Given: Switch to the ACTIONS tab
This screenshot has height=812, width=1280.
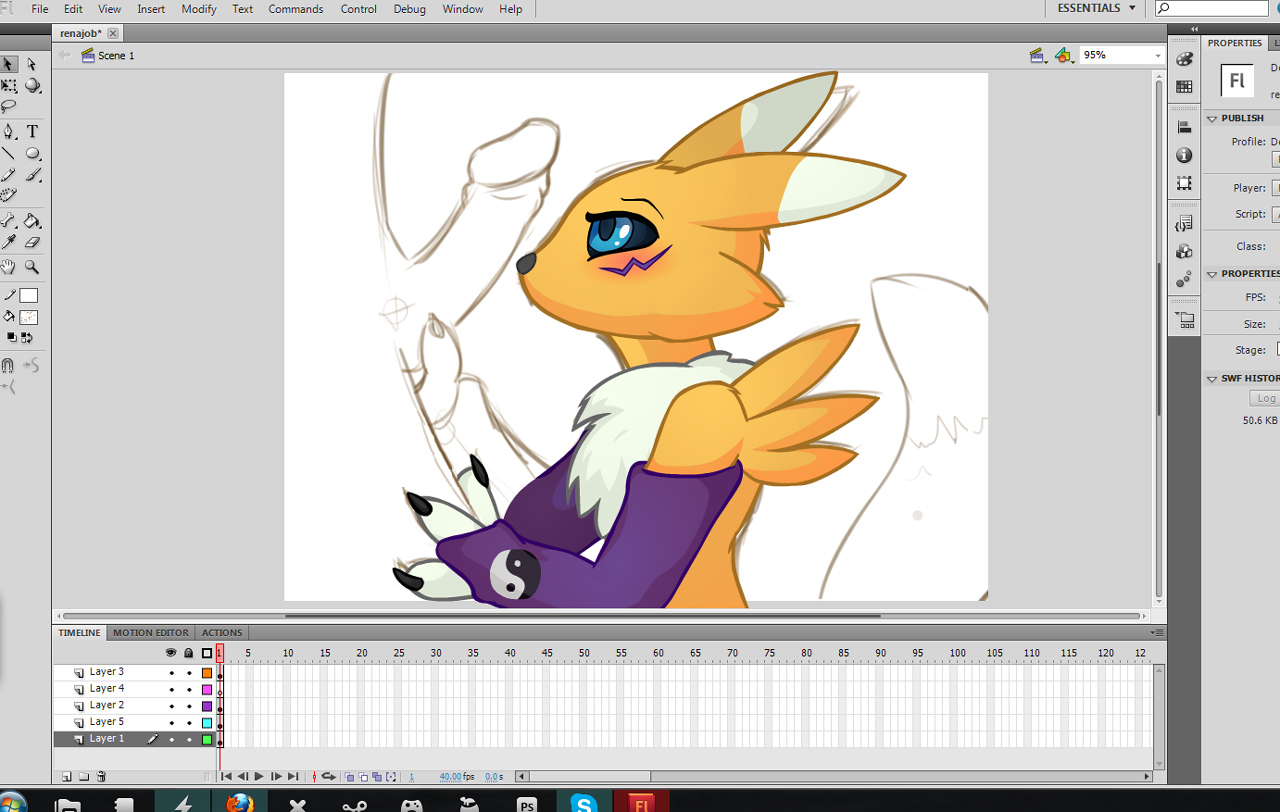Looking at the screenshot, I should tap(222, 632).
